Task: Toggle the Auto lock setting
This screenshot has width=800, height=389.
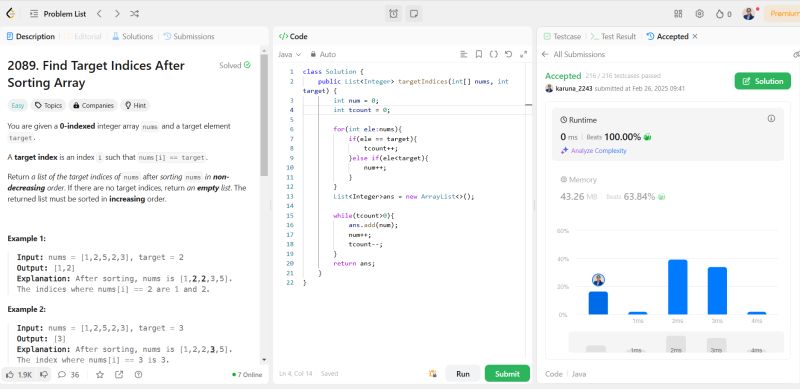Action: click(323, 54)
